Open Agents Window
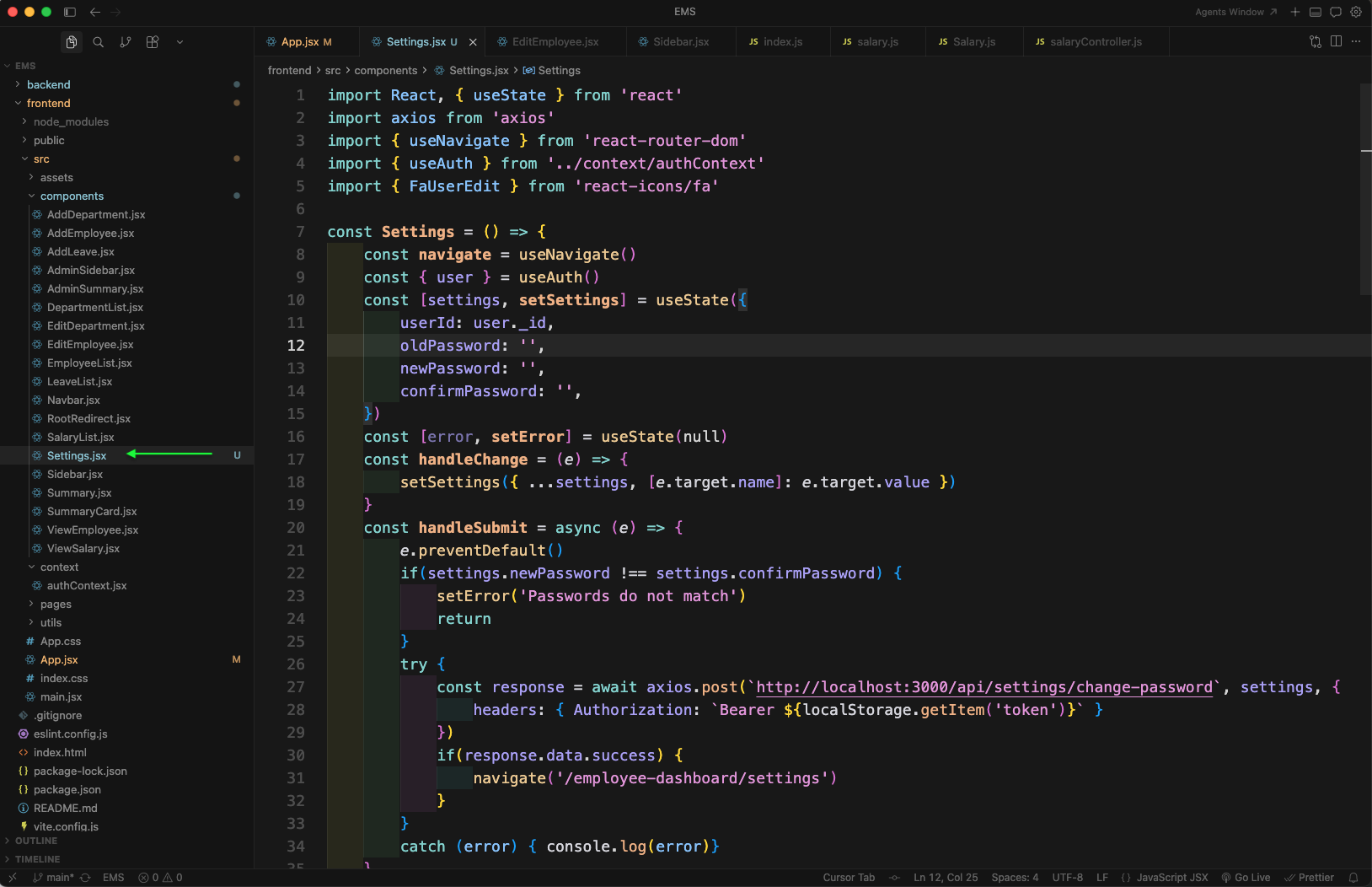This screenshot has height=887, width=1372. (x=1236, y=12)
